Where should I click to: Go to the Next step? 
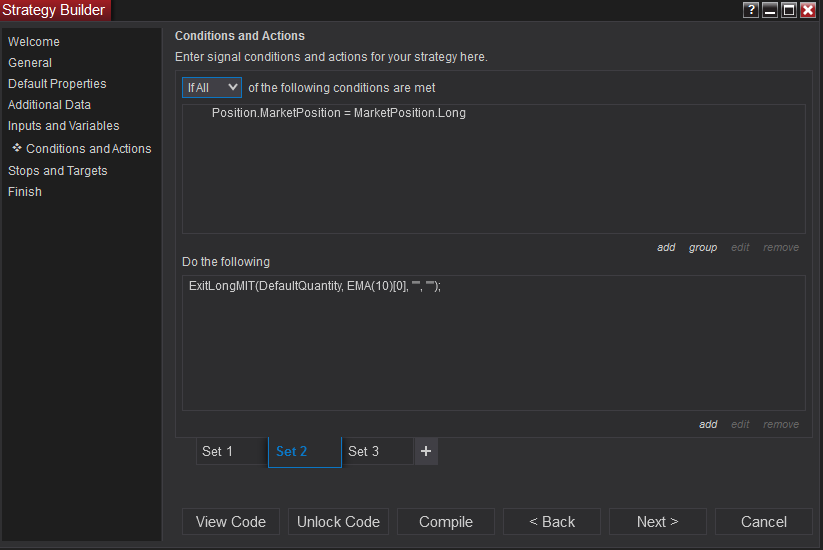[x=657, y=521]
